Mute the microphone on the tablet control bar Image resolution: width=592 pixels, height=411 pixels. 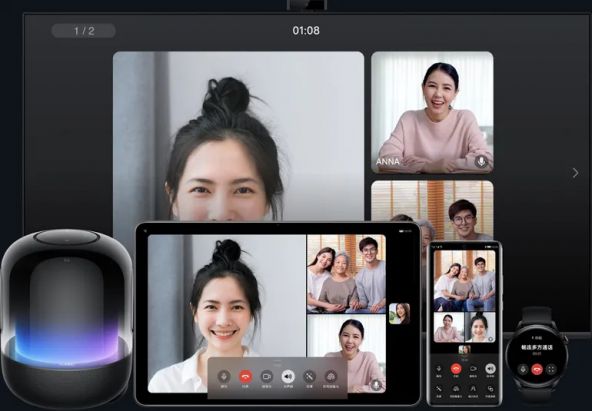(x=224, y=376)
